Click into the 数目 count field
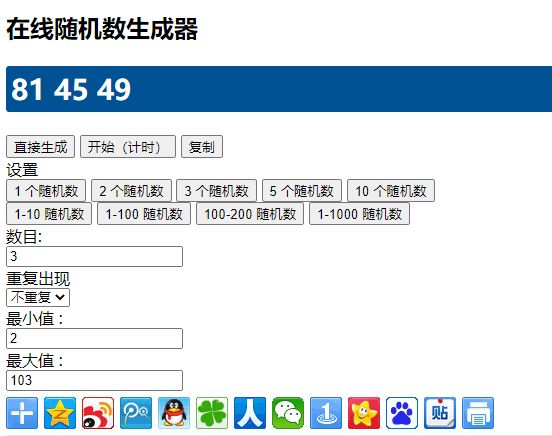 94,256
